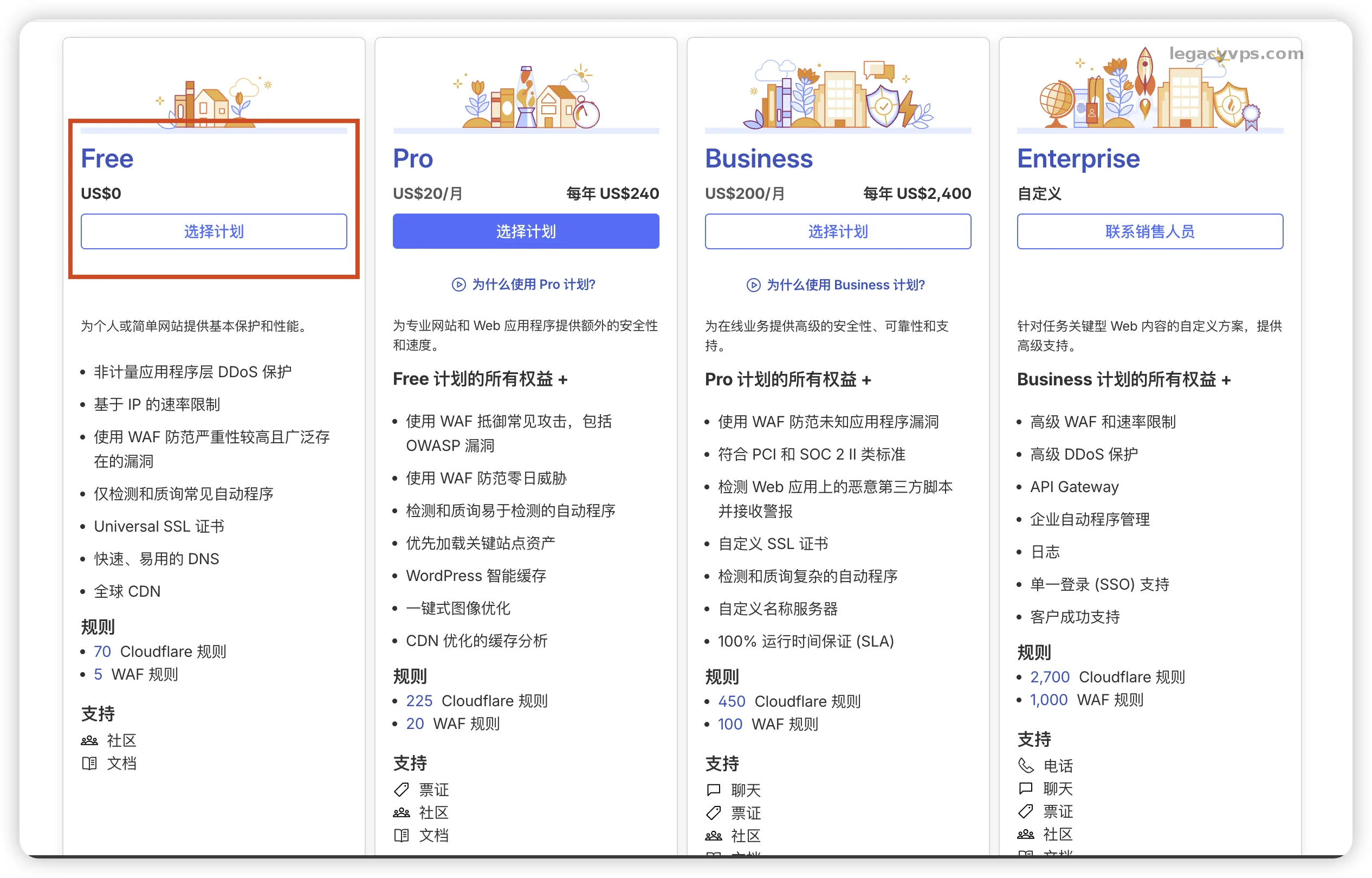Click the Business plan 聊天 chat icon
The height and width of the screenshot is (878, 1372).
(713, 790)
